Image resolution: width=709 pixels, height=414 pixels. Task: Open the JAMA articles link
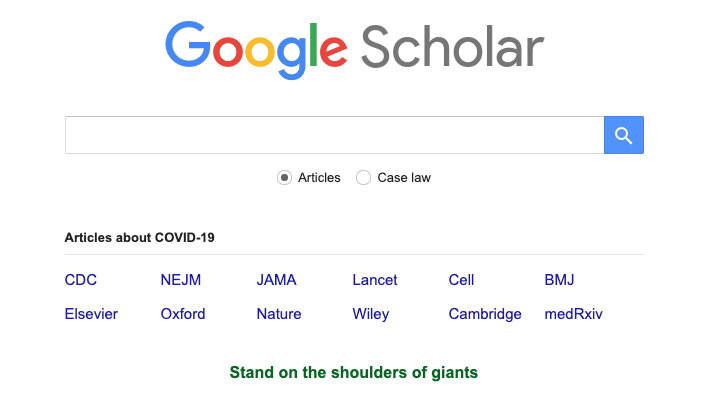[276, 280]
